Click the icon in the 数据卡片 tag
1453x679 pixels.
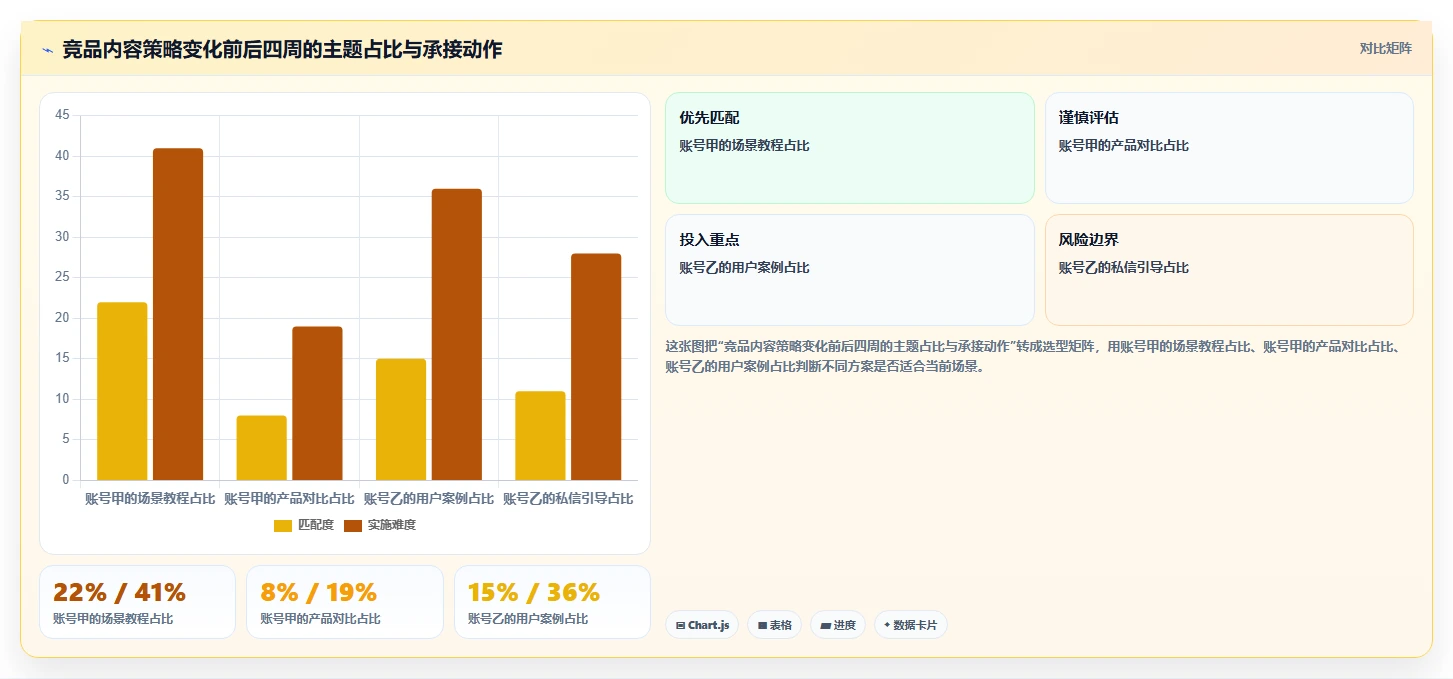887,626
